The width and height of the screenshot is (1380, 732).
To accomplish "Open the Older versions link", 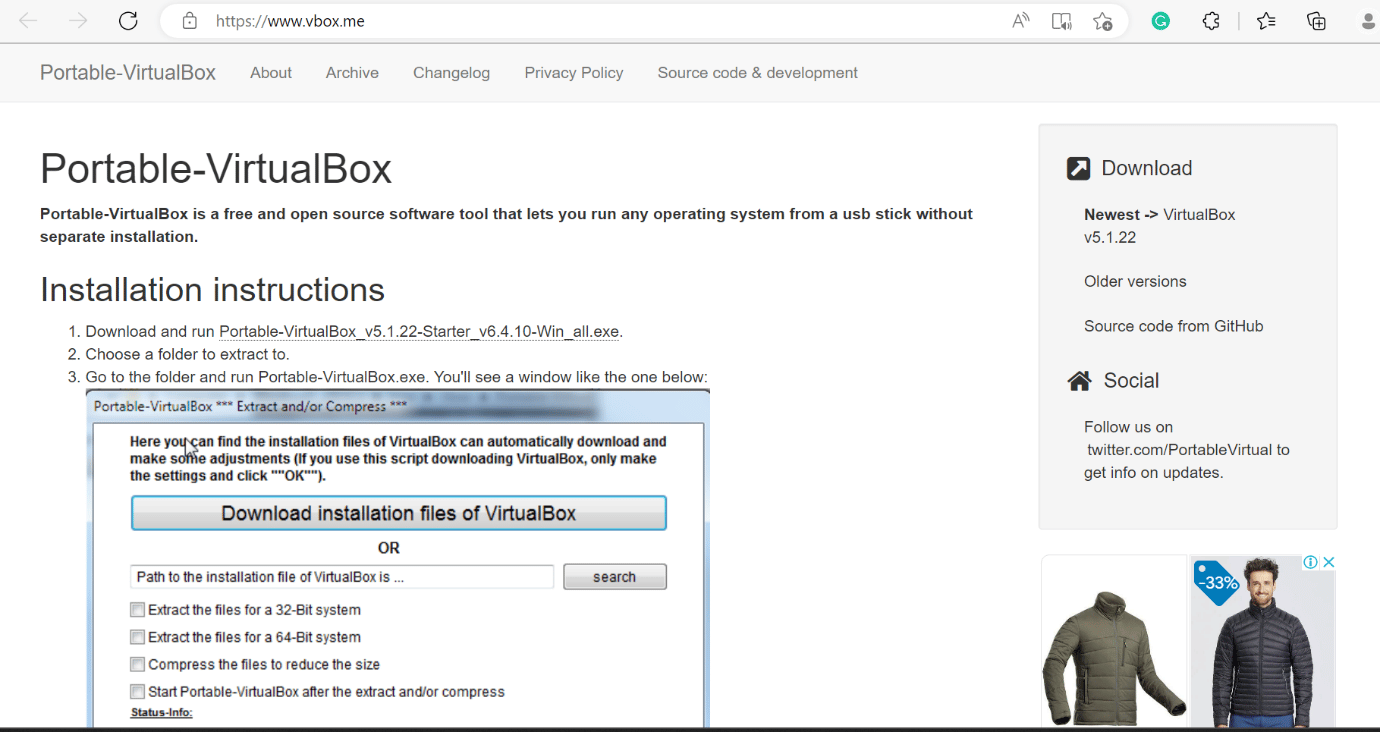I will (1135, 282).
